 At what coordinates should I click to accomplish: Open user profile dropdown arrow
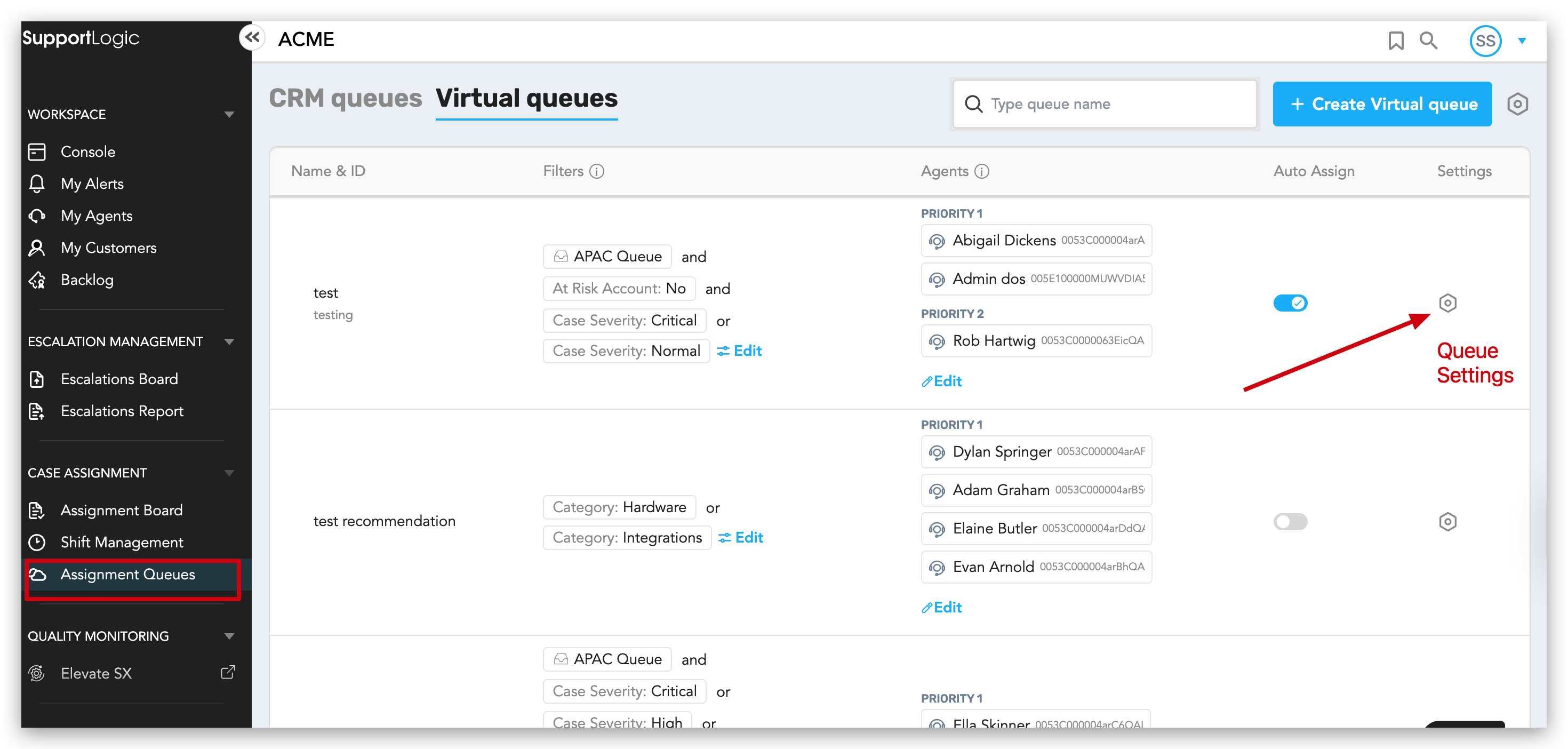(1522, 41)
